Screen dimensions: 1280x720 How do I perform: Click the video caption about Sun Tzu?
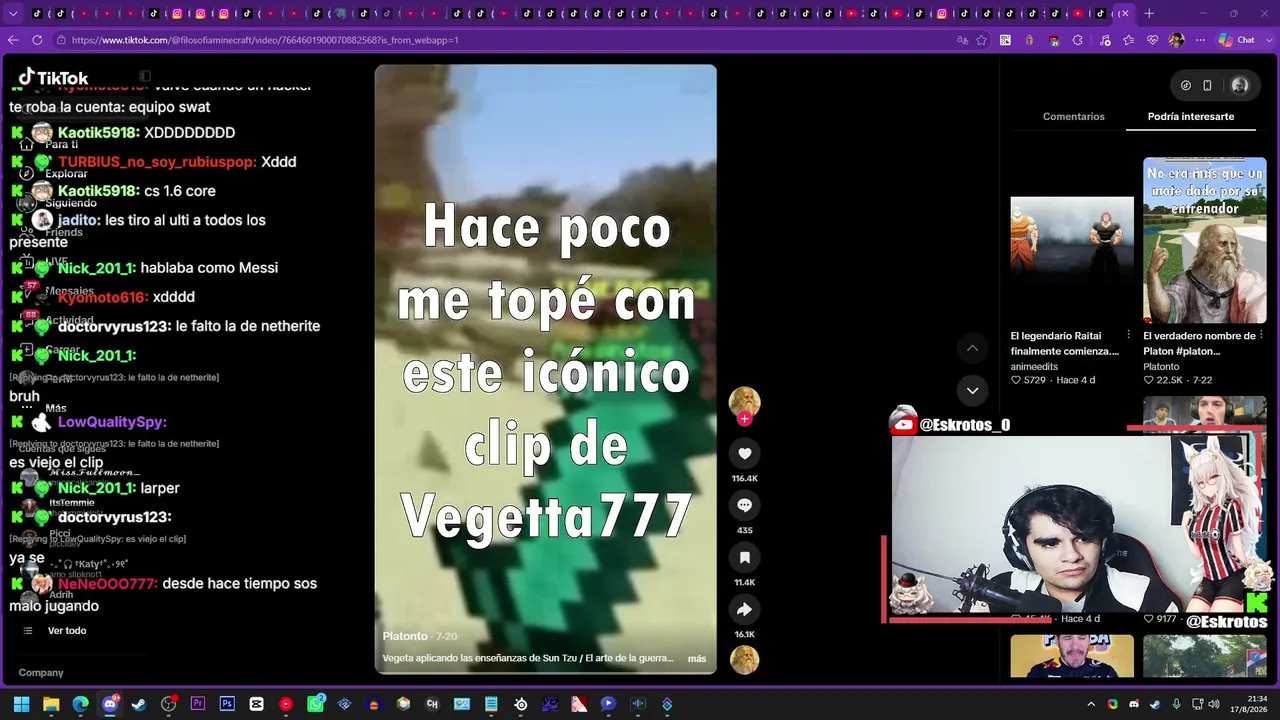528,659
